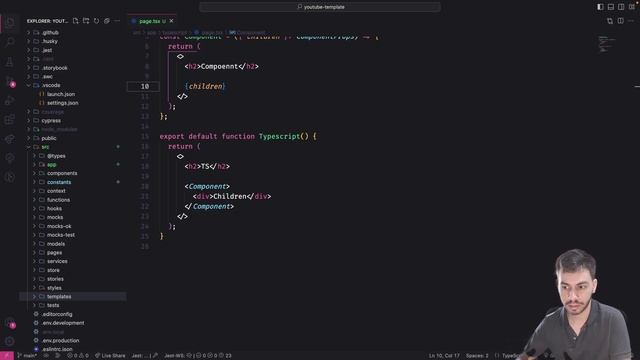Open the Testing flask view
This screenshot has height=360, width=640.
point(10,62)
